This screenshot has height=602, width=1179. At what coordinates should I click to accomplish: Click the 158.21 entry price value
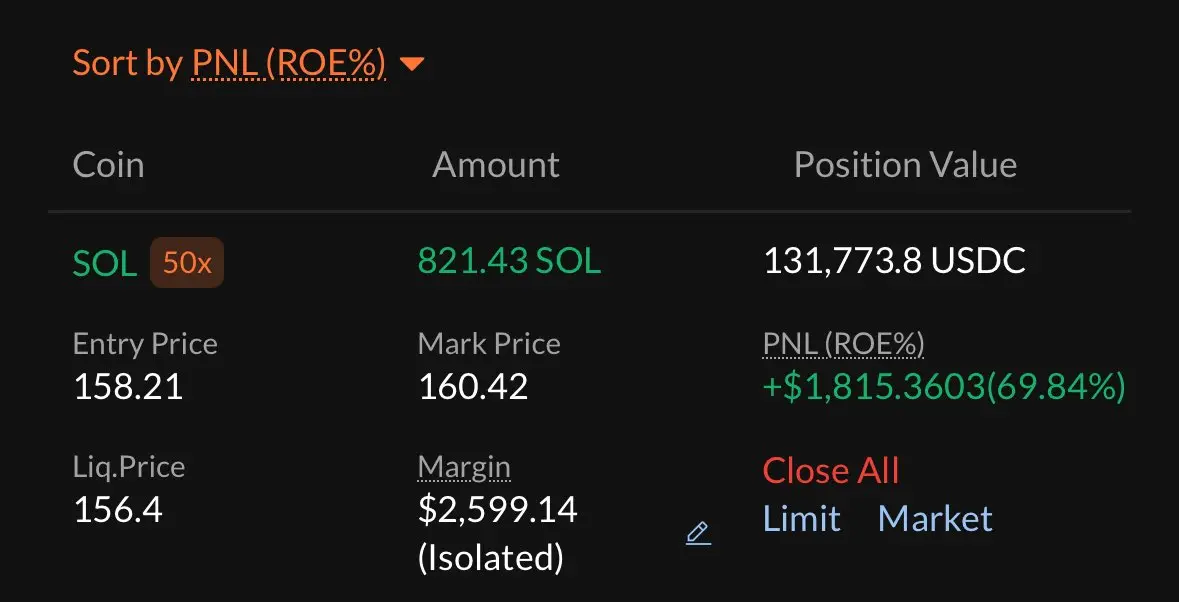point(128,387)
